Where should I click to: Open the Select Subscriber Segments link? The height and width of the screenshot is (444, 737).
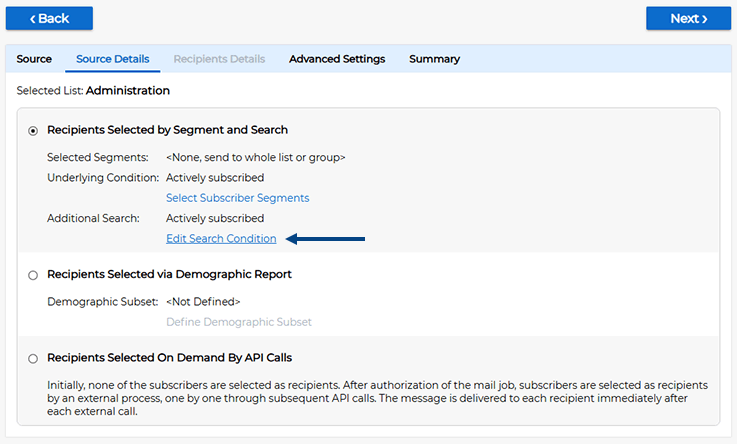coord(237,198)
